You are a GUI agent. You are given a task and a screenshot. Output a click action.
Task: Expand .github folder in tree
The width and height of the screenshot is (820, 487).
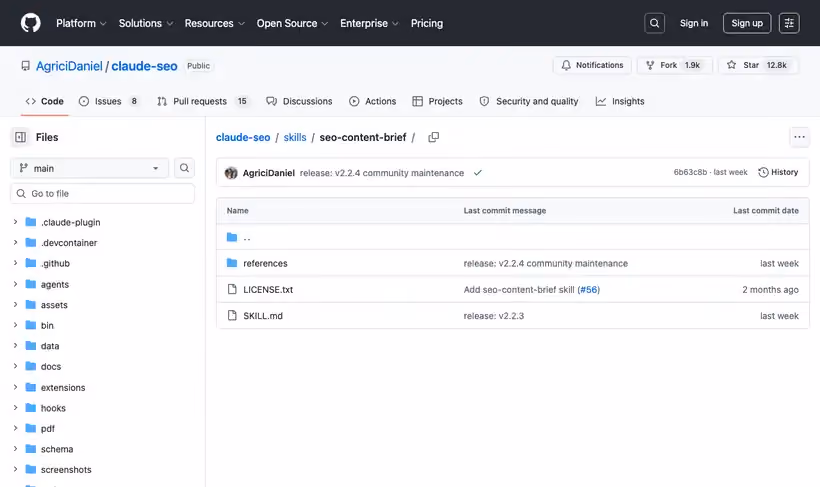pyautogui.click(x=15, y=263)
